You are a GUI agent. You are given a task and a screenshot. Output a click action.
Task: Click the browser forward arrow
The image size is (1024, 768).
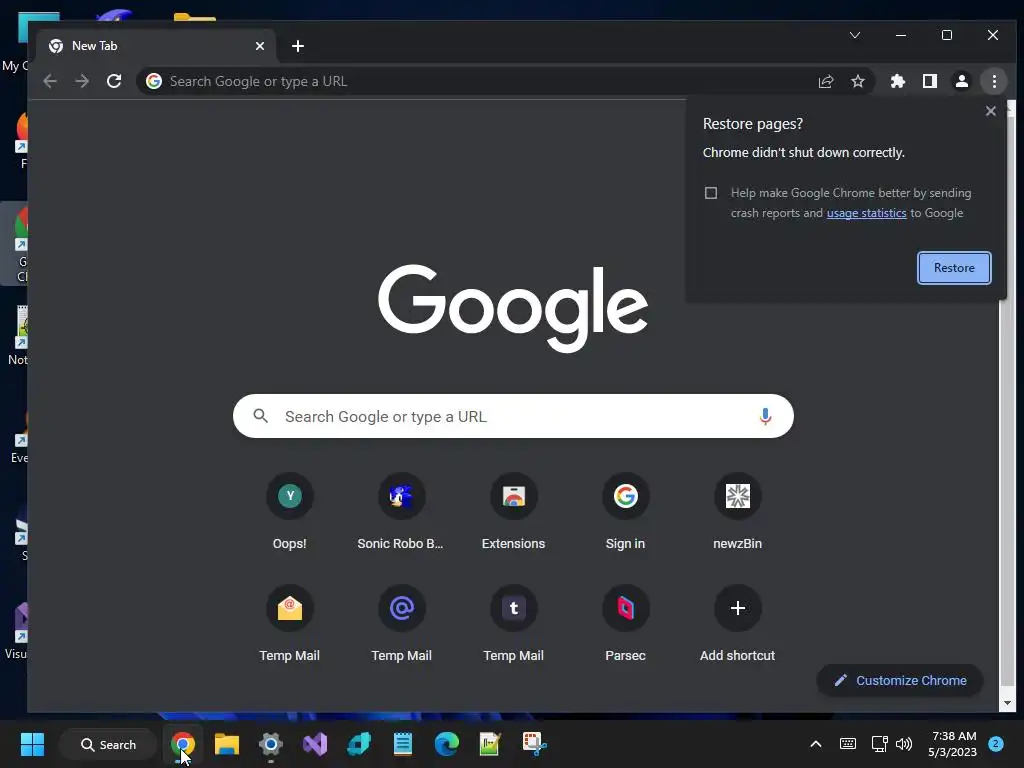click(x=82, y=81)
